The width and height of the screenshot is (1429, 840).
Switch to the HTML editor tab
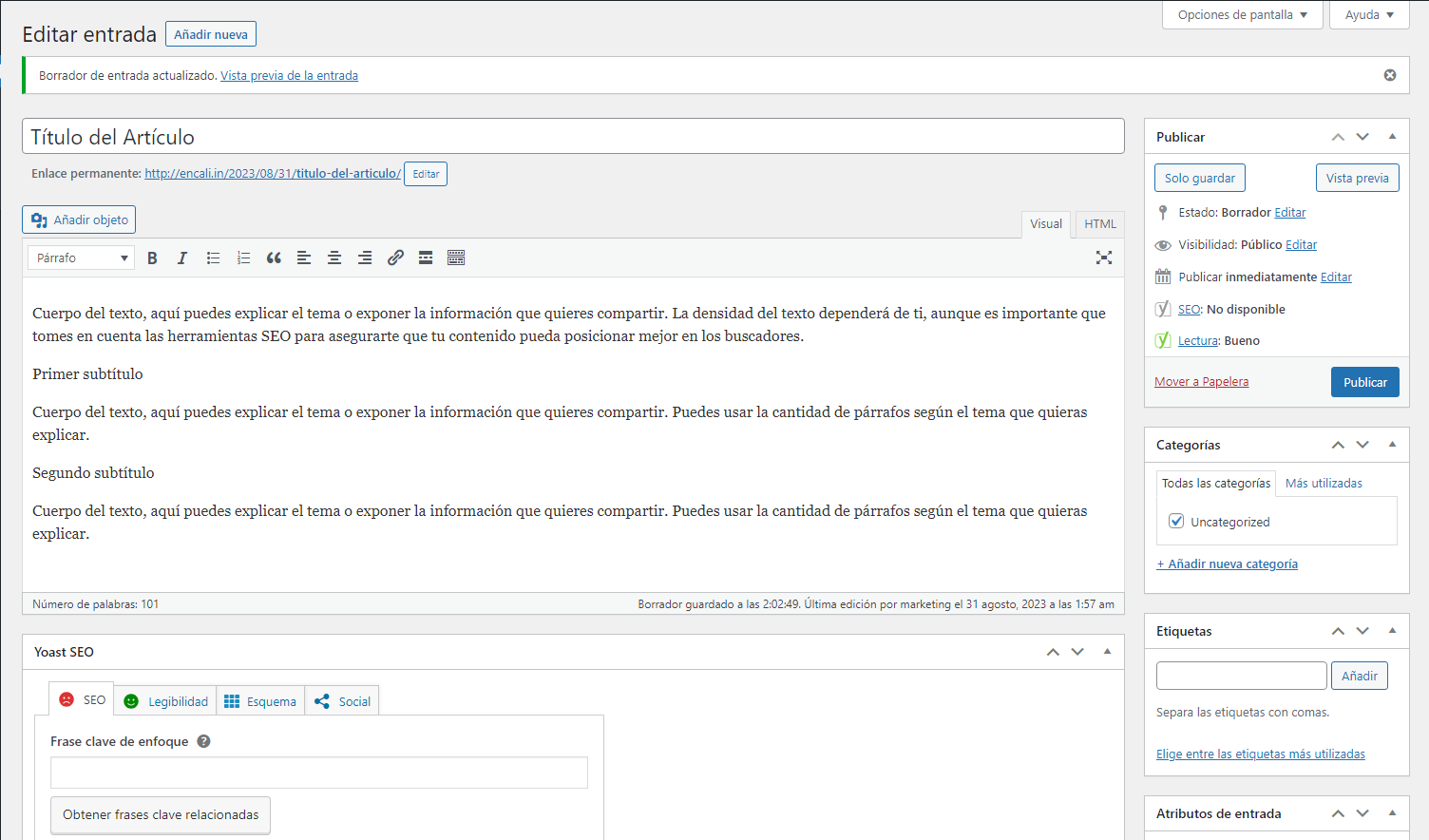(x=1100, y=224)
